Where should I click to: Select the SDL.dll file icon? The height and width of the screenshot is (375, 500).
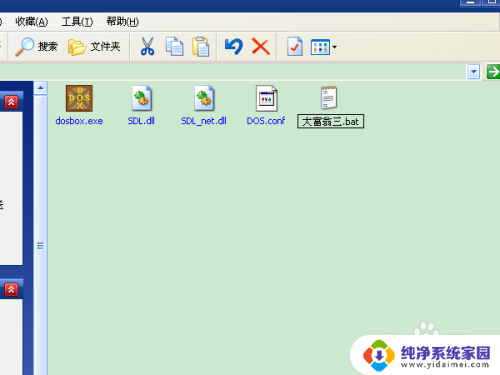click(x=142, y=98)
